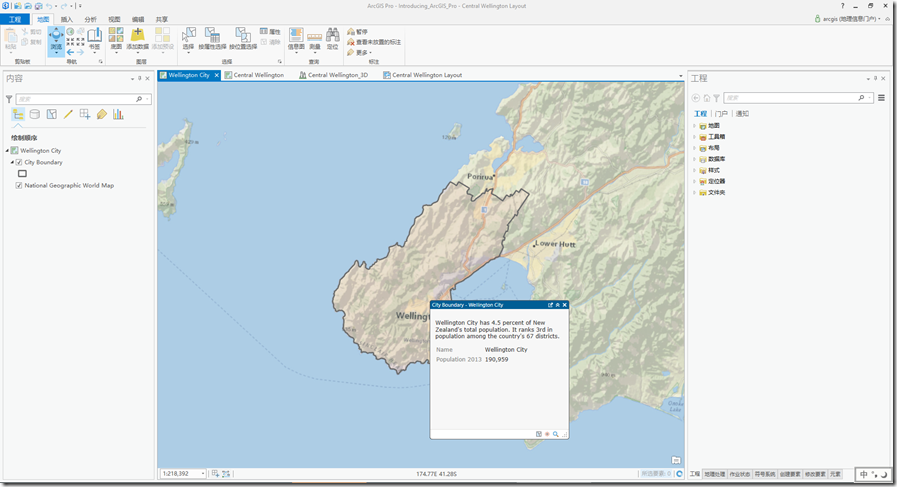Click the full extent globe icon
The image size is (897, 487).
tap(70, 31)
